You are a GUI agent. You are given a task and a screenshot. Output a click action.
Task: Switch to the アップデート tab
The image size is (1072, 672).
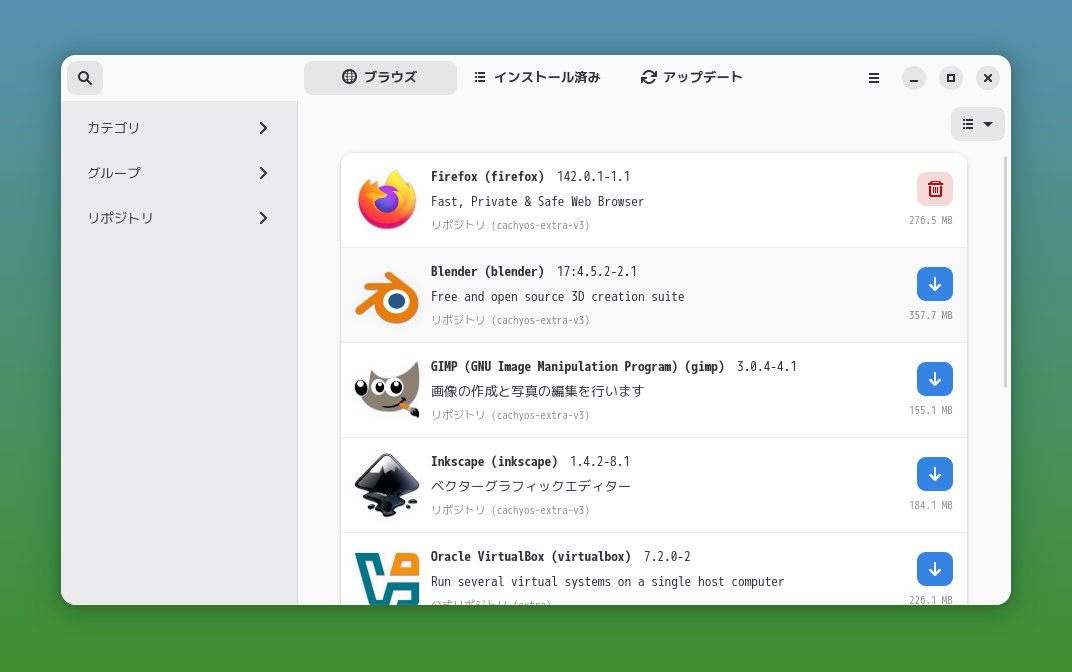pyautogui.click(x=691, y=77)
